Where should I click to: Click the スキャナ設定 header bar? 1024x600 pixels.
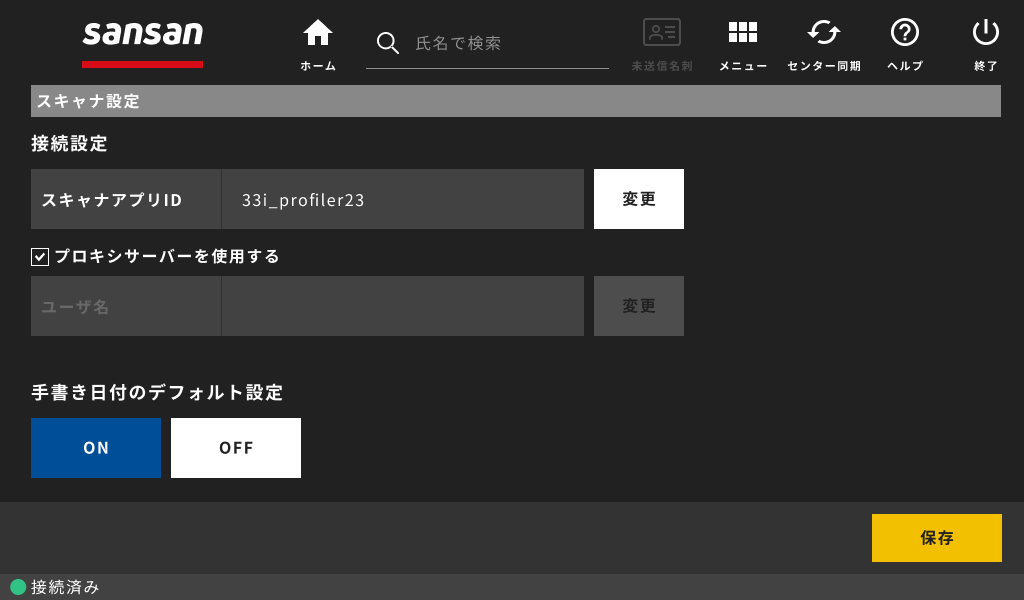click(516, 101)
